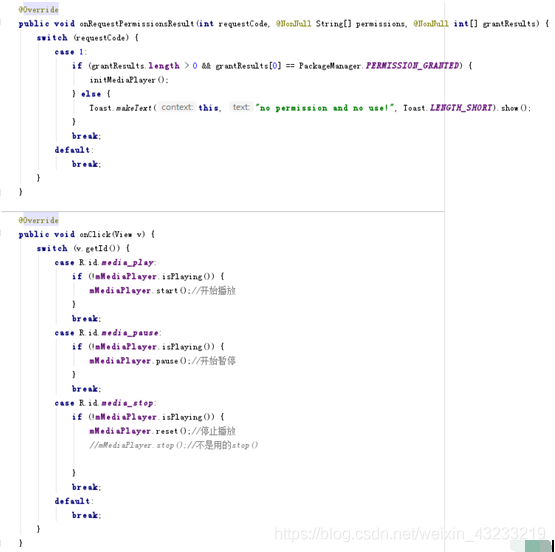Image resolution: width=555 pixels, height=552 pixels.
Task: Click the Toast.makeText call
Action: (120, 108)
